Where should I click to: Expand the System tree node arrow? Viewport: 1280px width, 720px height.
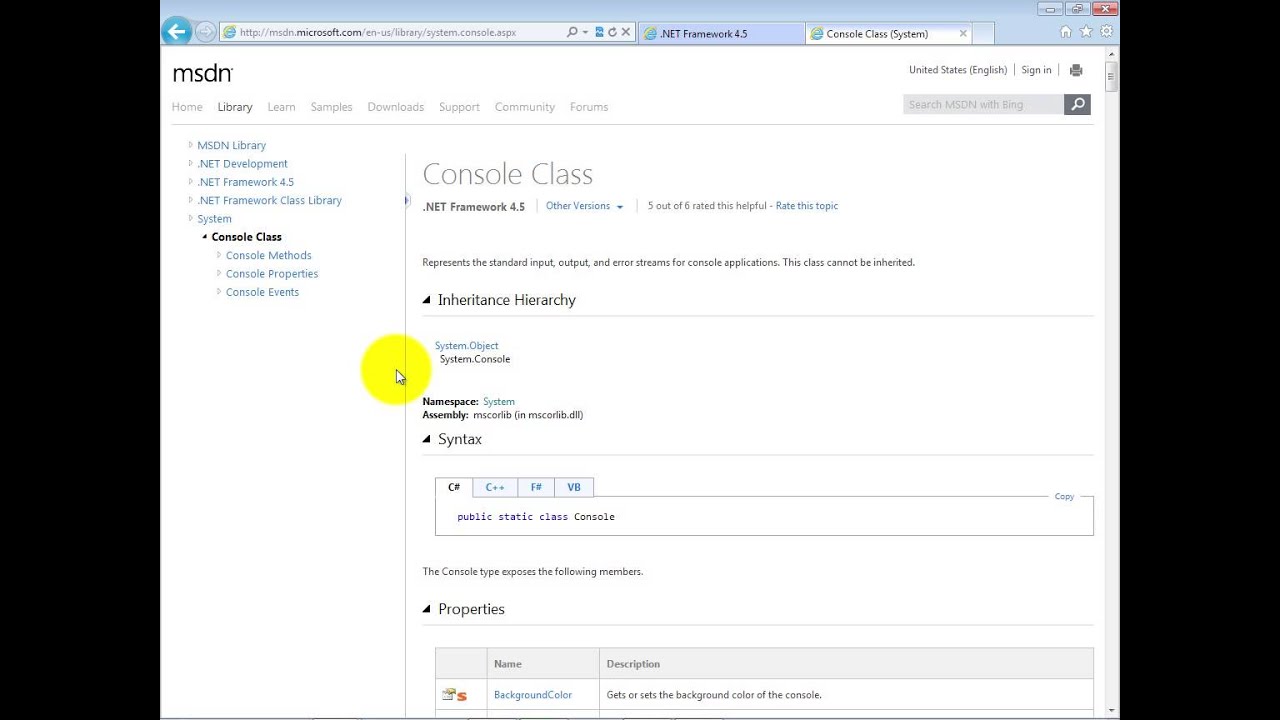[190, 218]
